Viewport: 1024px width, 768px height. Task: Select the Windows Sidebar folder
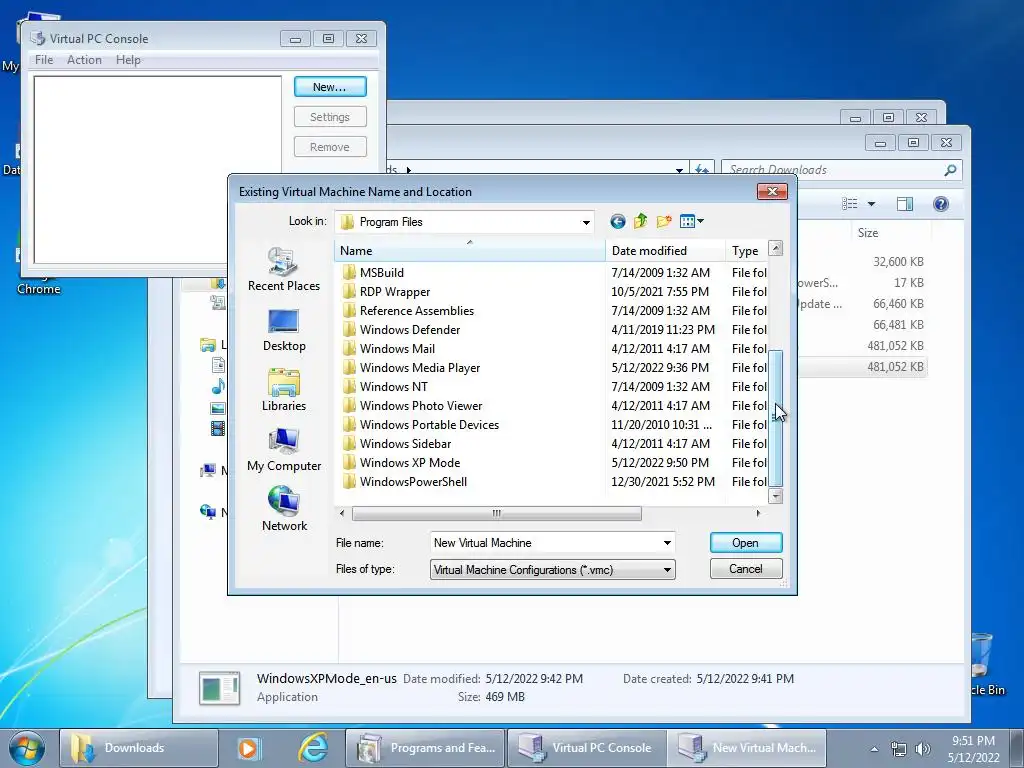pyautogui.click(x=405, y=443)
